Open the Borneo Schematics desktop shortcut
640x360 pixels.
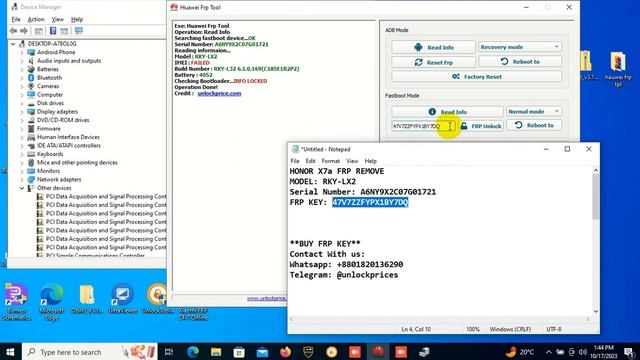tap(16, 302)
